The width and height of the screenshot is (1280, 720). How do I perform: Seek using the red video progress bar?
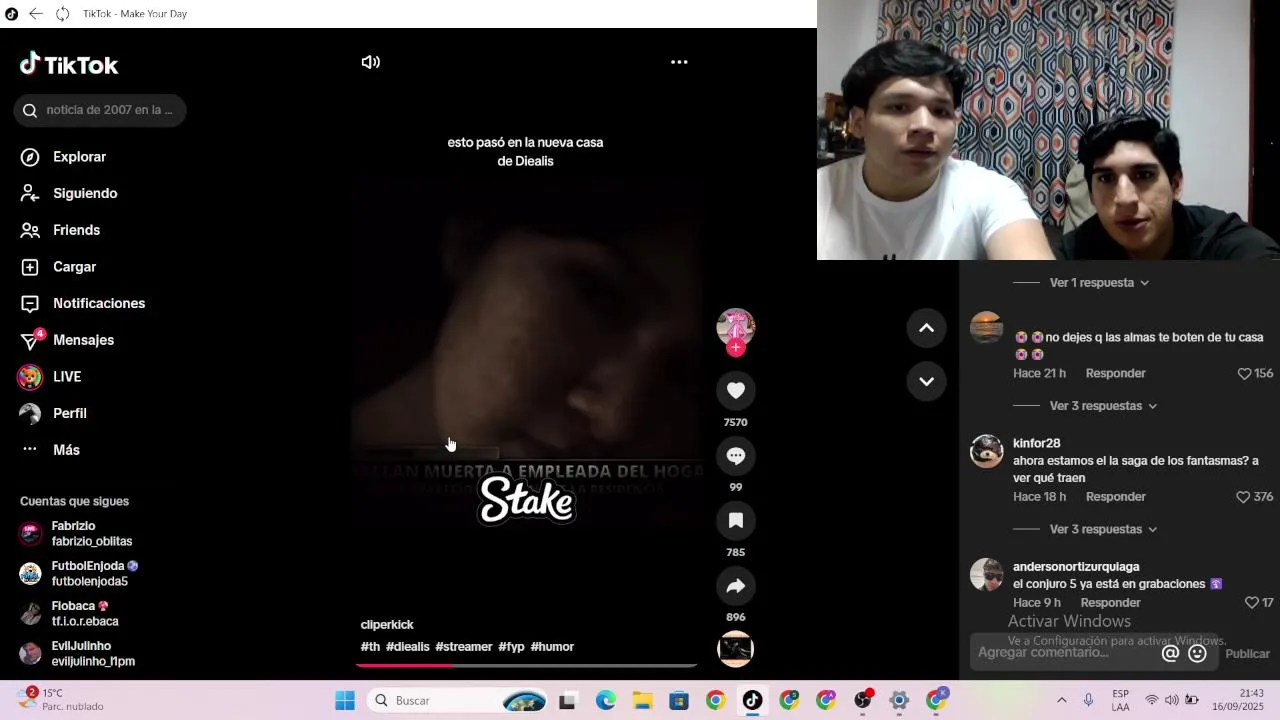pyautogui.click(x=527, y=665)
